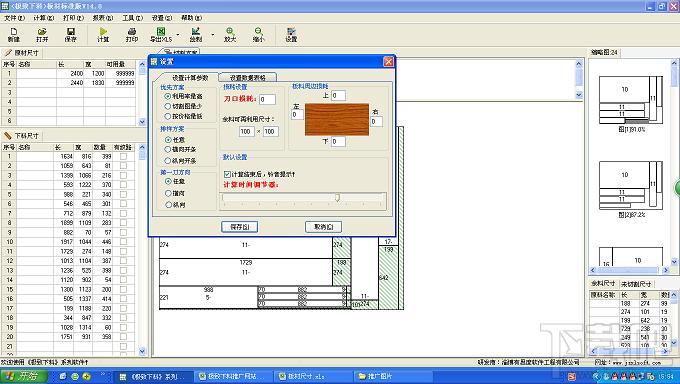Image resolution: width=680 pixels, height=384 pixels.
Task: Open the 设置 menu in menu bar
Action: [162, 18]
